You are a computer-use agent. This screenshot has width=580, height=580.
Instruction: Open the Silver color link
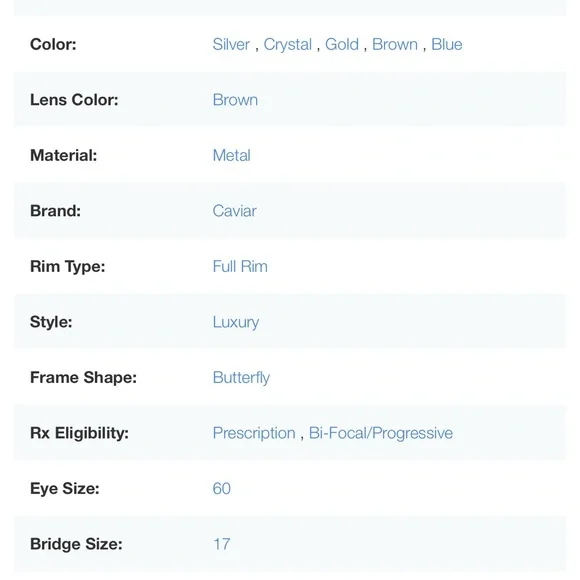[x=231, y=44]
